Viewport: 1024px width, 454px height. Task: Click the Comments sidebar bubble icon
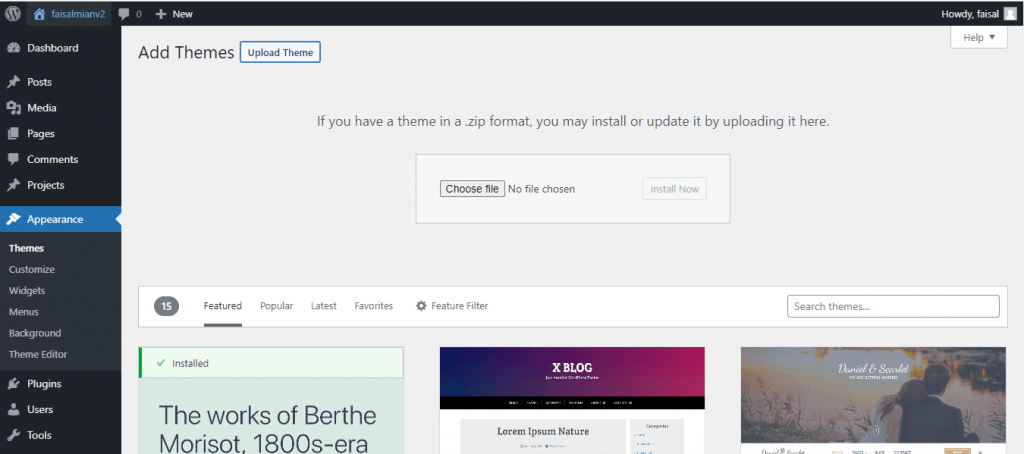coord(13,159)
